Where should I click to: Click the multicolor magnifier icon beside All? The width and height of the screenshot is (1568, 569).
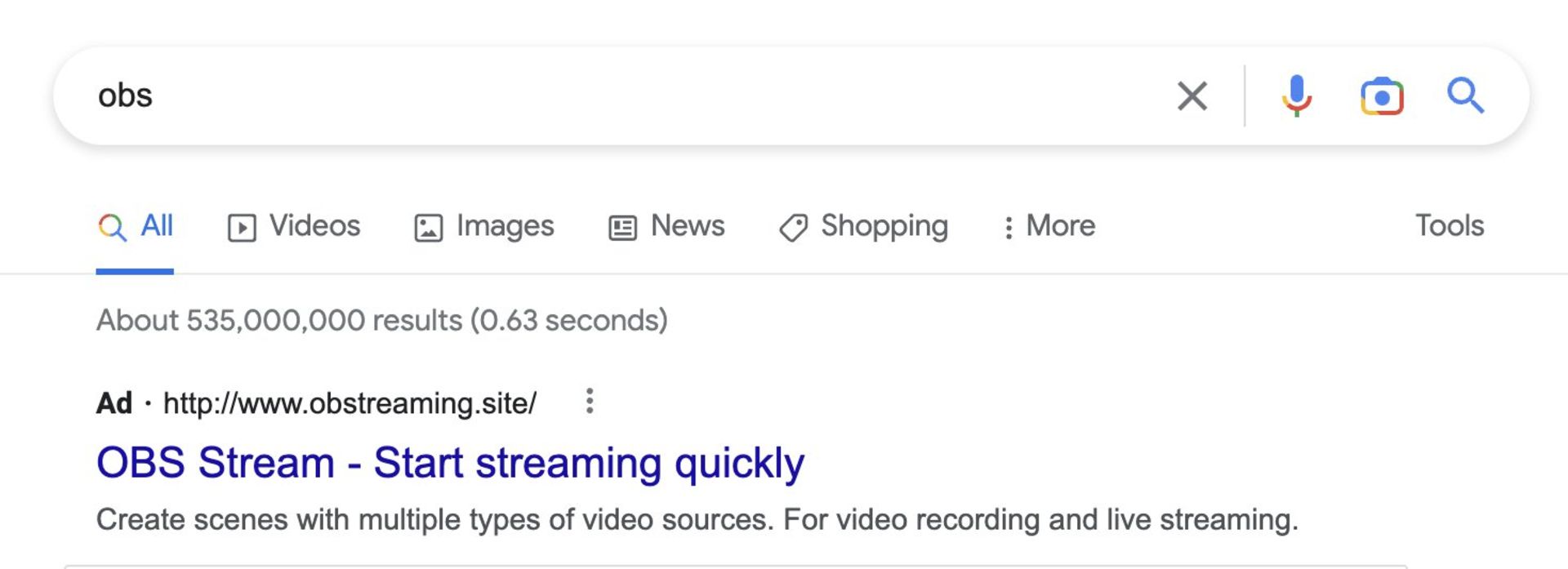point(112,227)
